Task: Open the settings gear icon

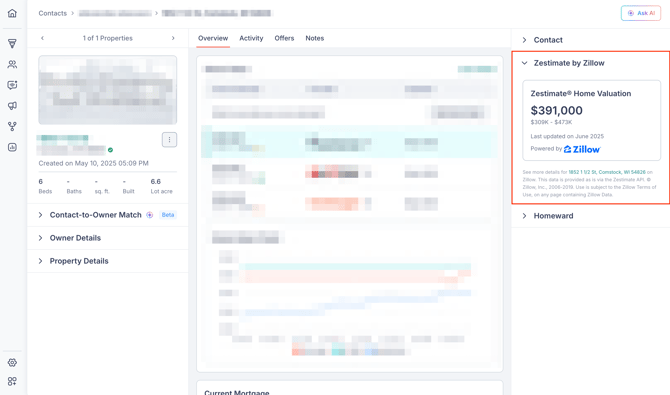Action: pos(12,363)
